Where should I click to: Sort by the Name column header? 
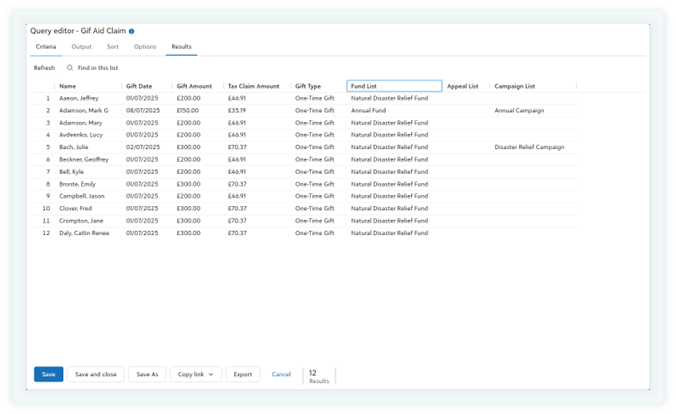point(68,86)
